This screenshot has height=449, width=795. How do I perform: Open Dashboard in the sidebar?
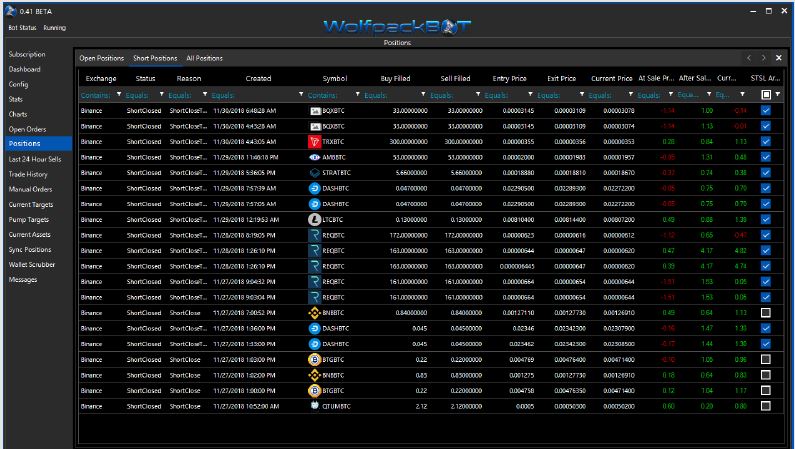coord(24,69)
